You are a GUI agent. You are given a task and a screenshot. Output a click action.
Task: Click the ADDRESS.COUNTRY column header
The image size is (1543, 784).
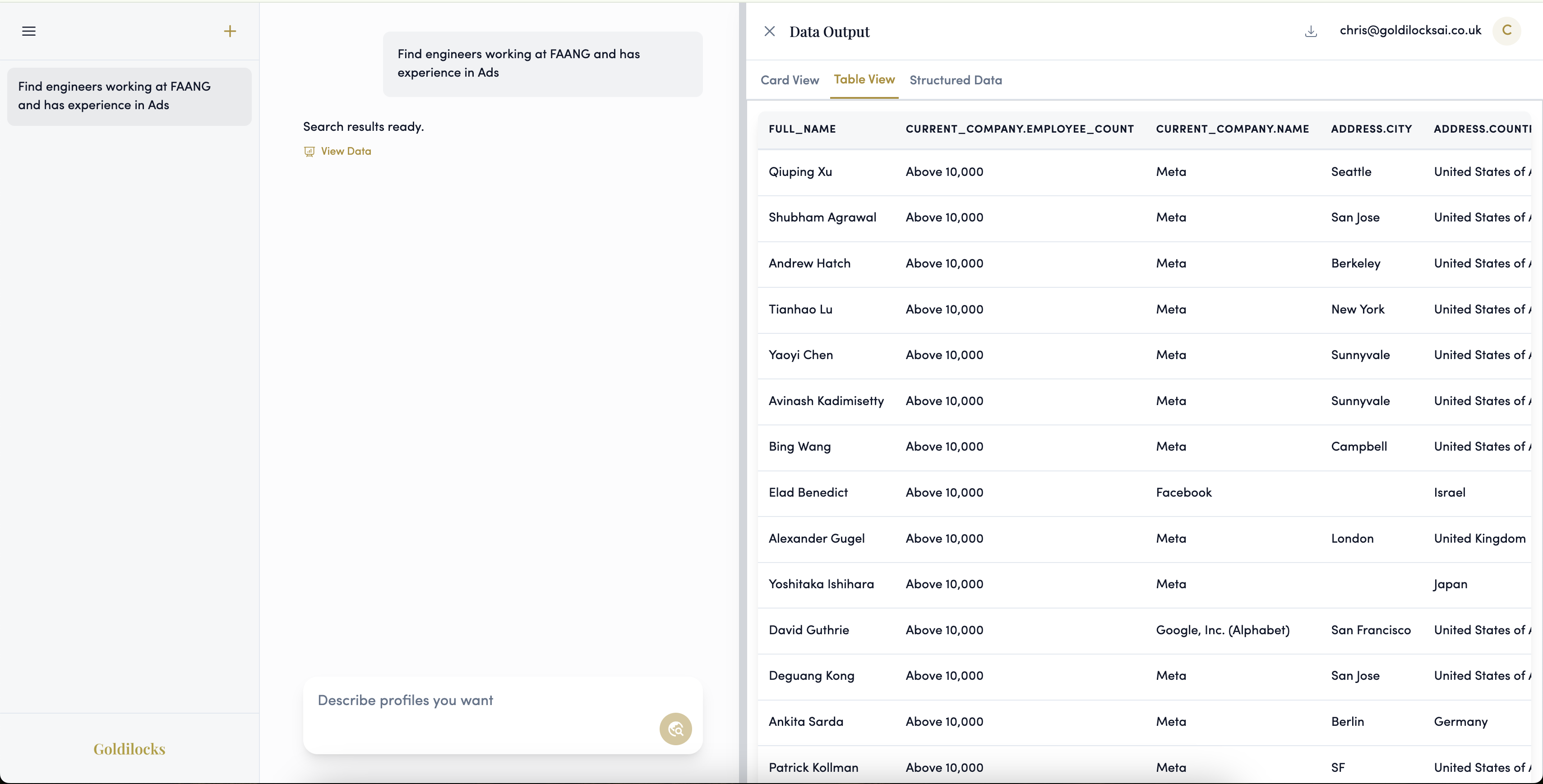pyautogui.click(x=1483, y=129)
